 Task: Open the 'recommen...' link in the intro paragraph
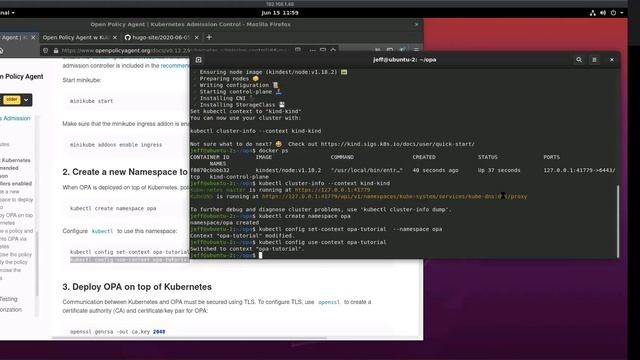point(175,65)
